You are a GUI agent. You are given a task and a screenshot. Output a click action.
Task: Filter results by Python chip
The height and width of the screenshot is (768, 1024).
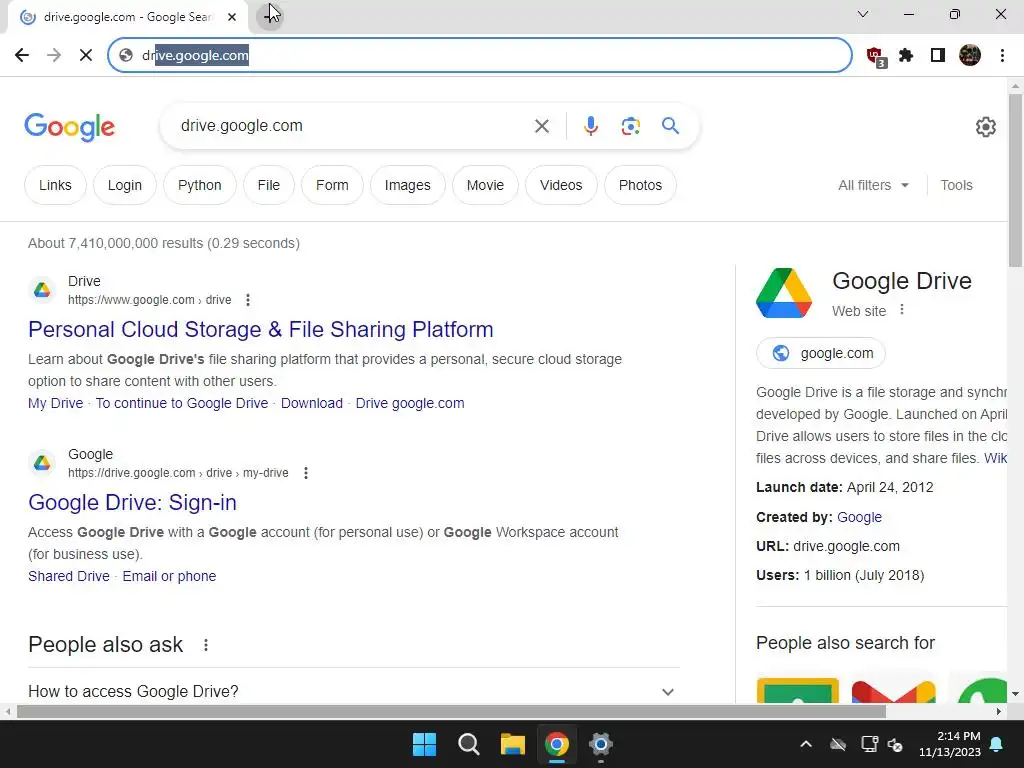200,185
